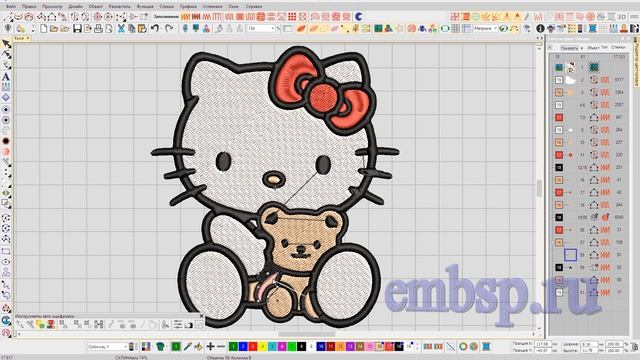This screenshot has width=640, height=360.
Task: Close the auto-digitizing tools floating toolbar
Action: (201, 316)
